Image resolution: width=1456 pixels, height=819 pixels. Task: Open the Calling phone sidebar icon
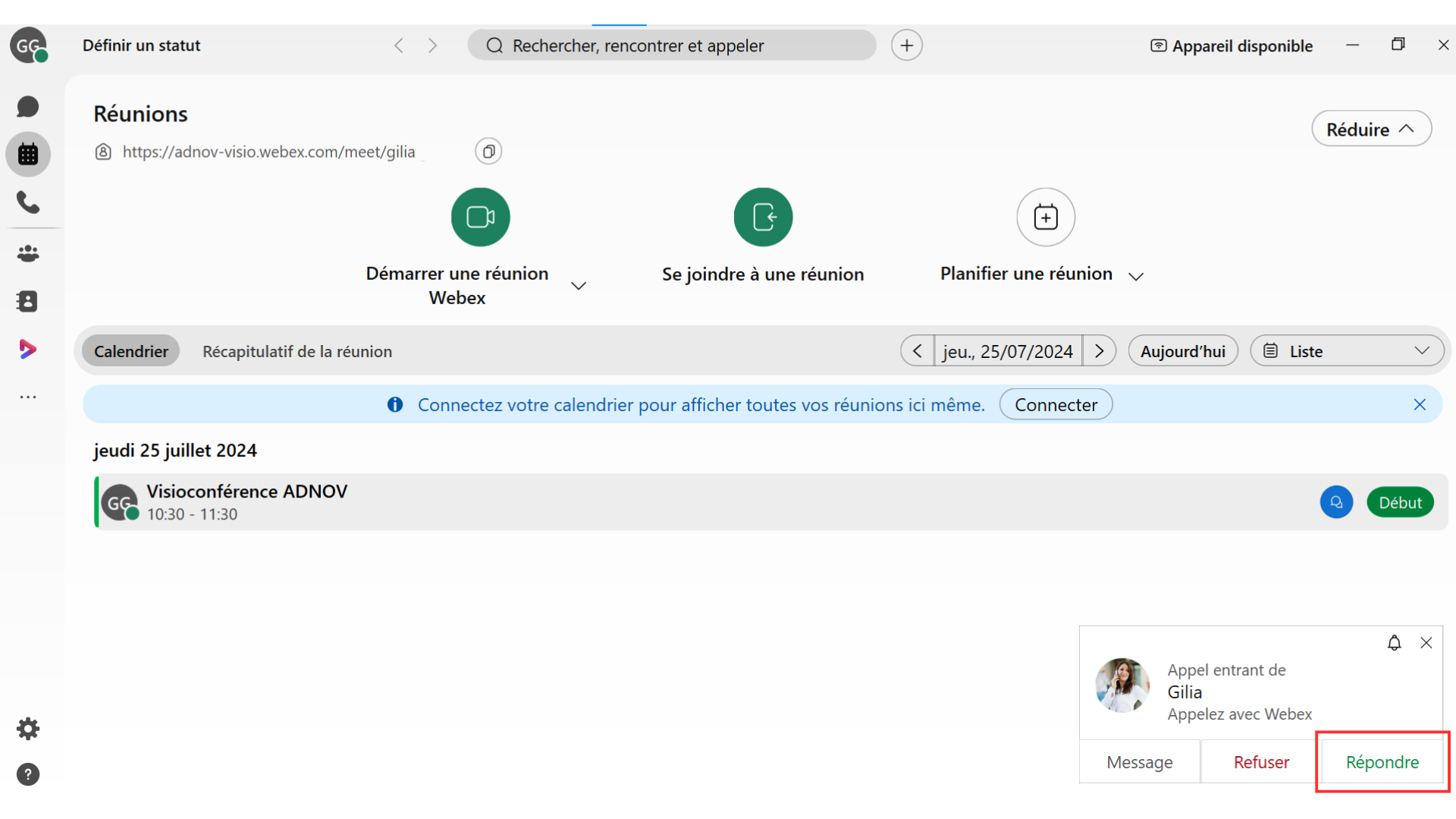click(x=28, y=202)
